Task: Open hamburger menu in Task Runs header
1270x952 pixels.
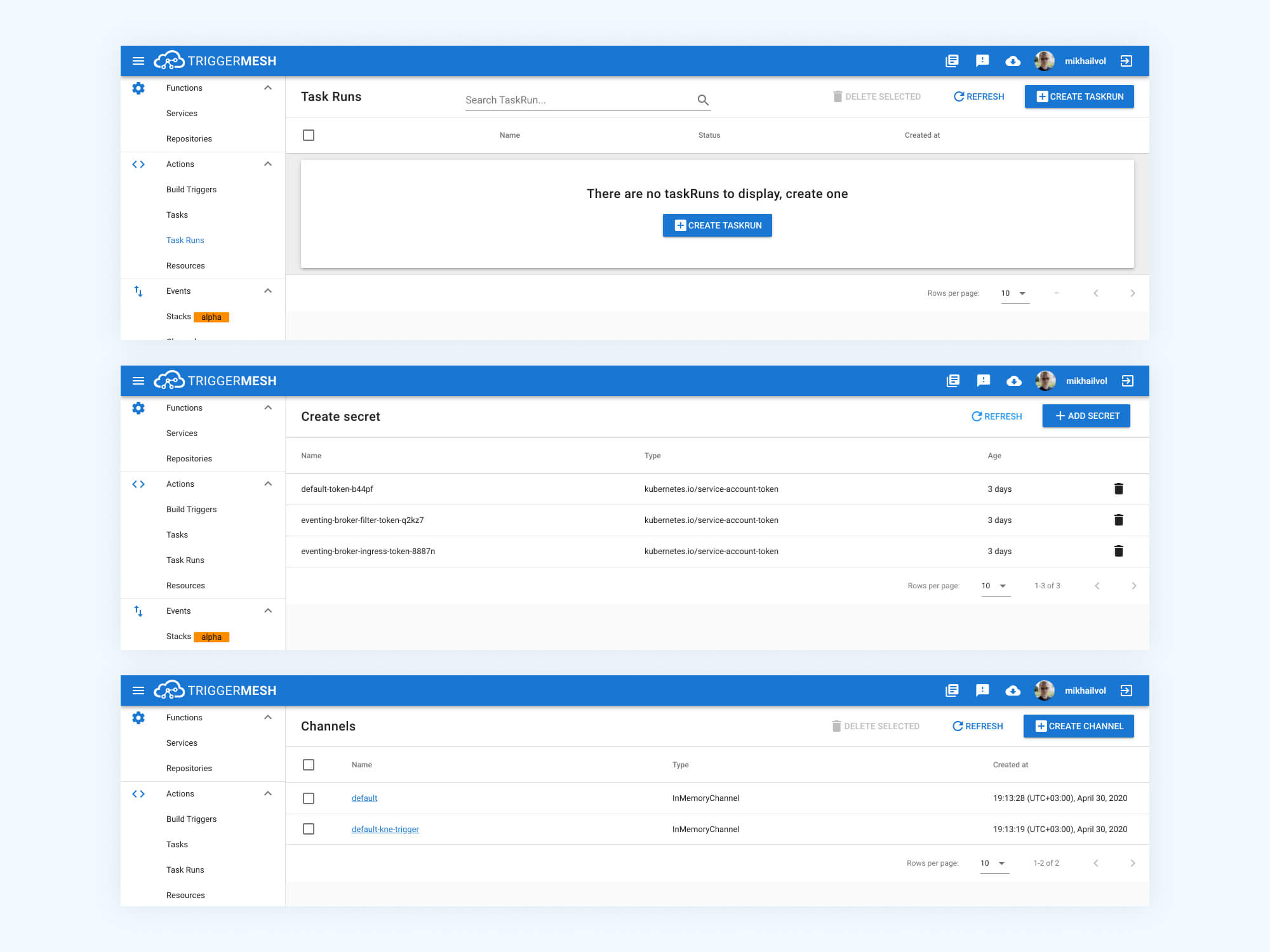Action: (138, 61)
